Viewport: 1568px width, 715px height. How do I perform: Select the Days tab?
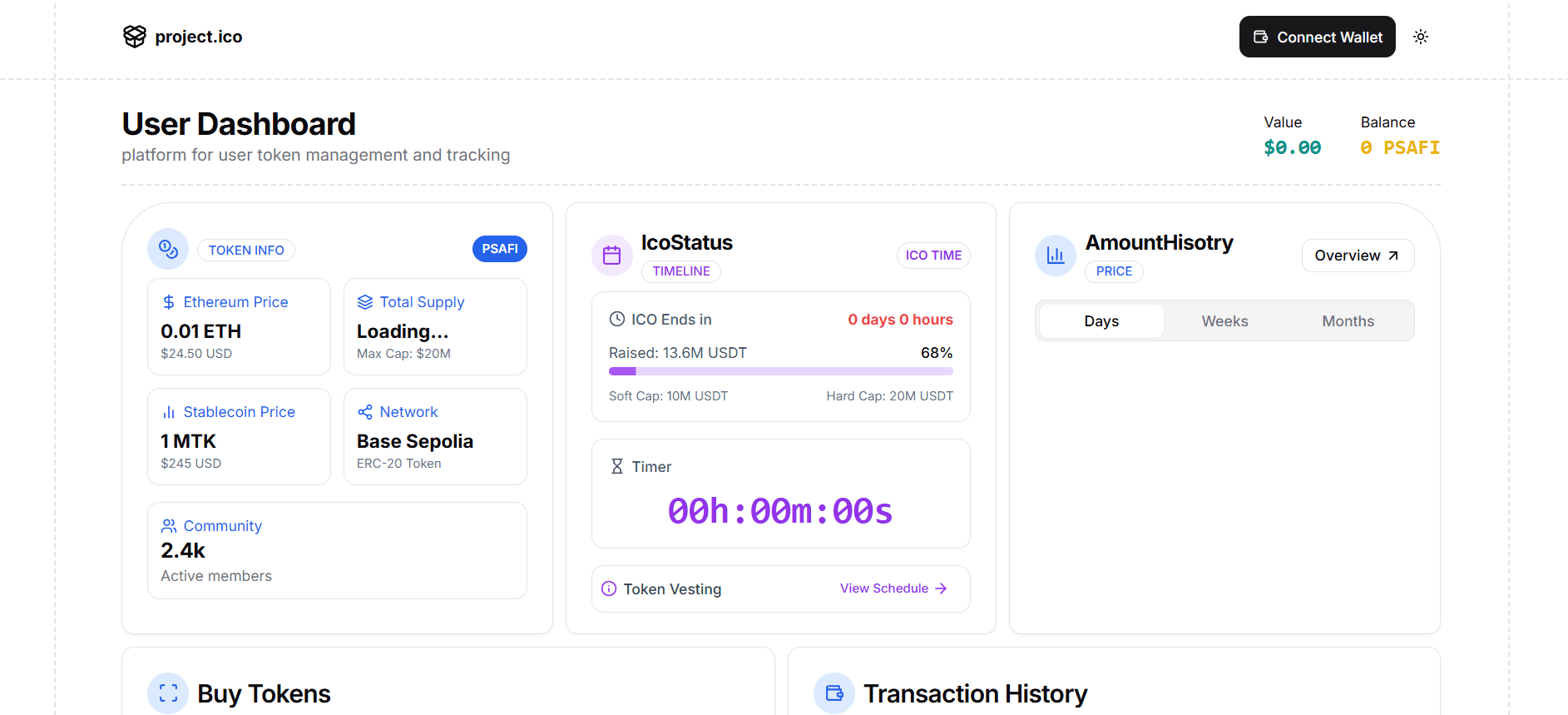[1101, 321]
